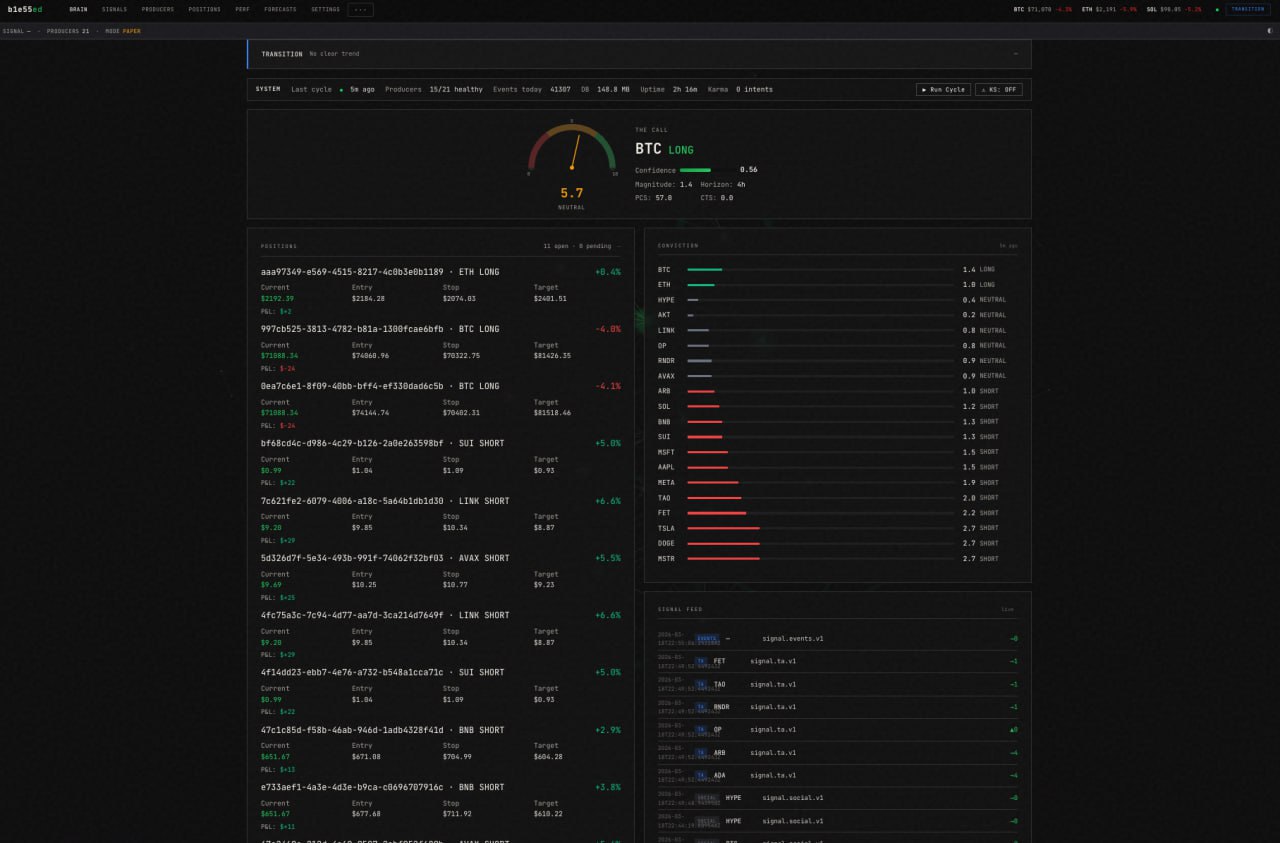Image resolution: width=1280 pixels, height=843 pixels.
Task: Click the -4.0% P&L on 997cb525
Action: (x=608, y=329)
